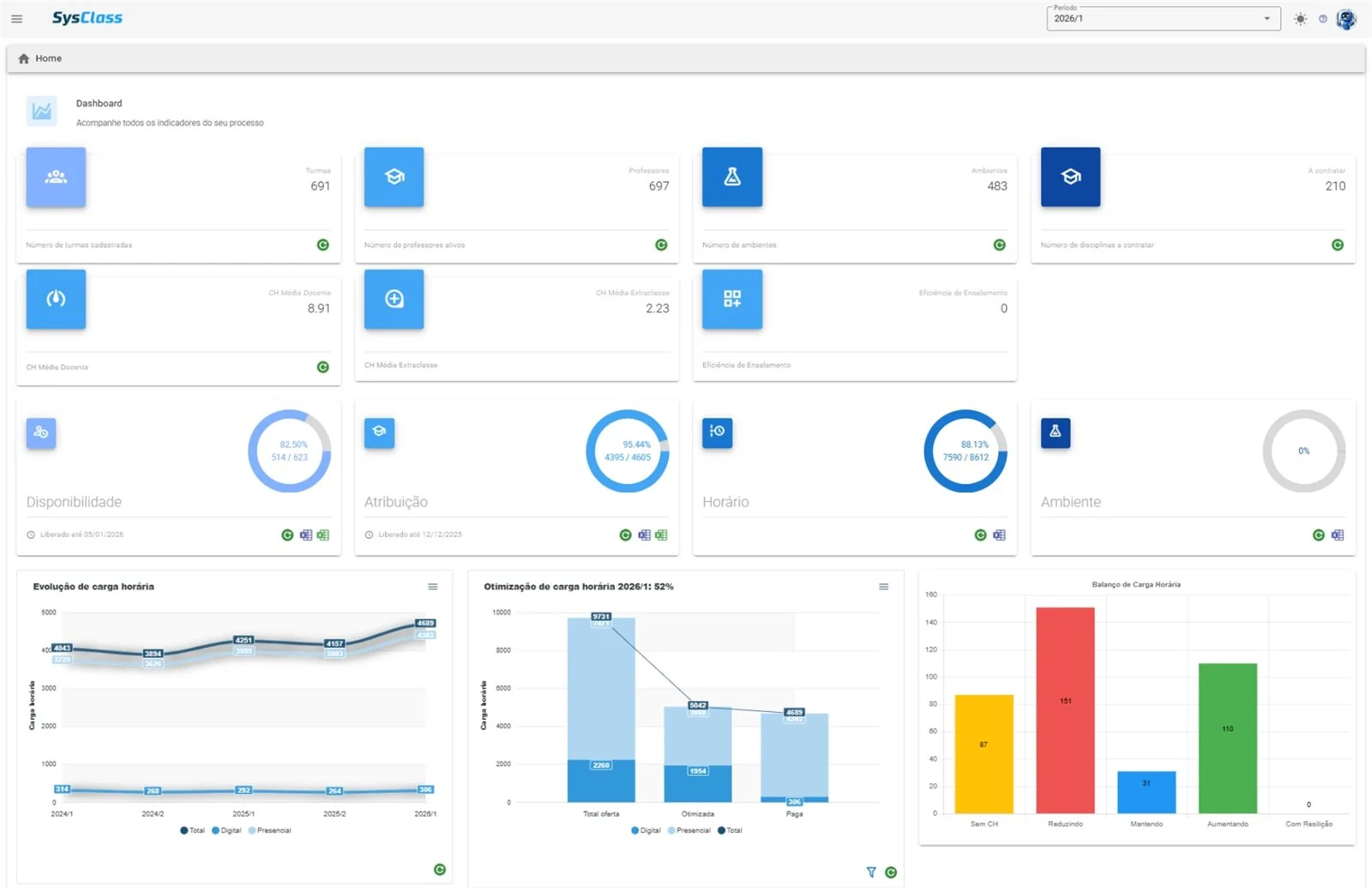The height and width of the screenshot is (888, 1372).
Task: Refresh the Evolução de carga horária chart
Action: tap(440, 870)
